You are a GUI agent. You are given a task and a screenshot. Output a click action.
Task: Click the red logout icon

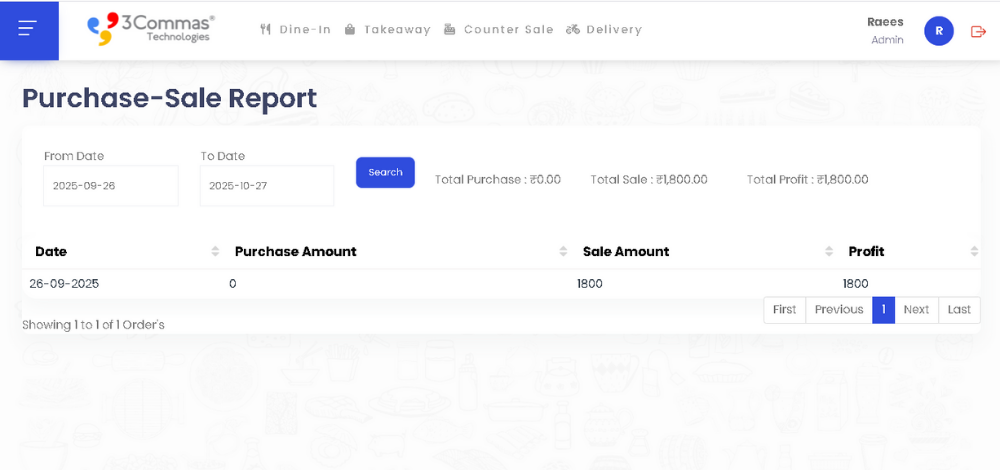click(978, 31)
